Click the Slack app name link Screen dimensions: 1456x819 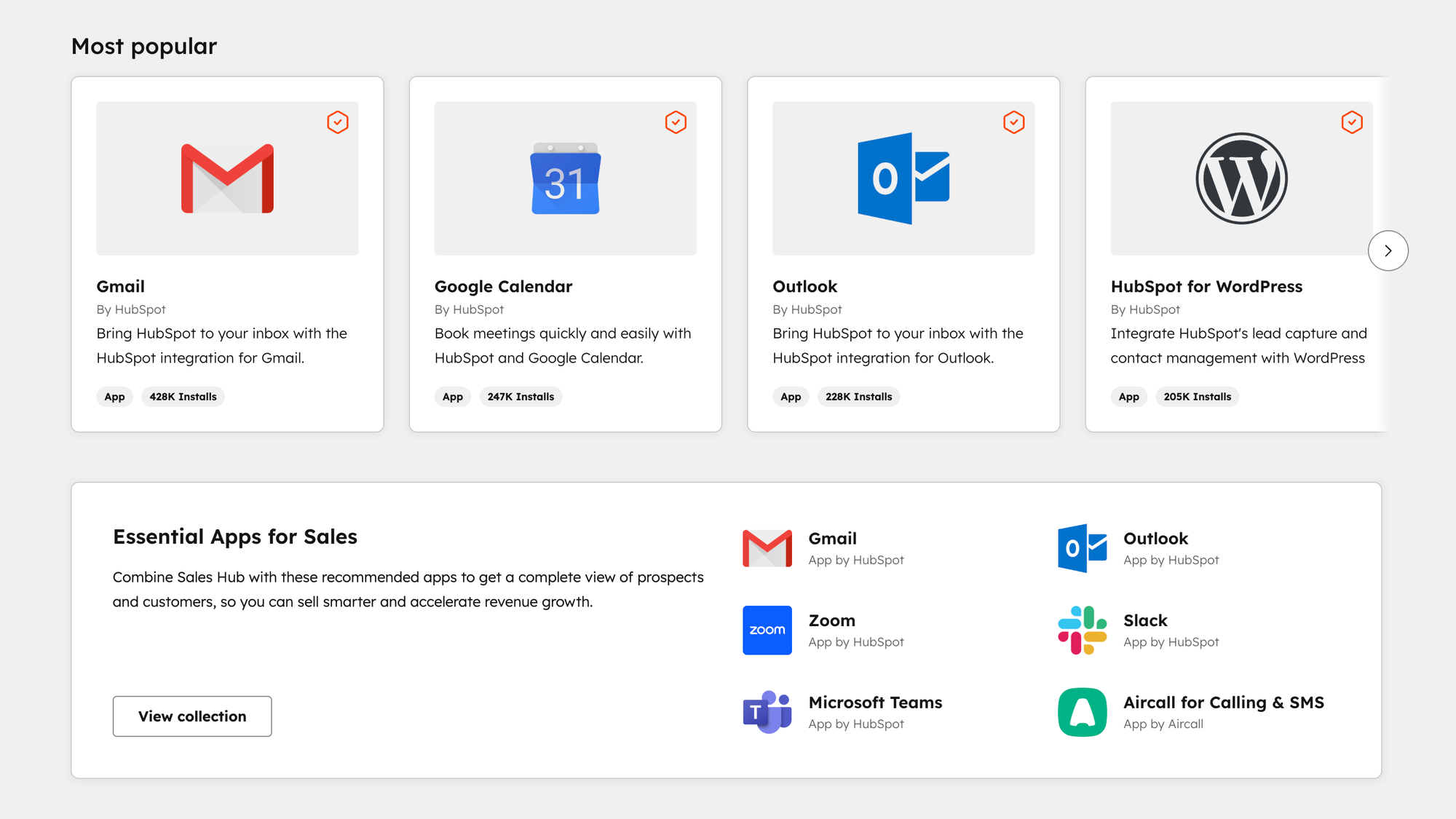[x=1144, y=620]
